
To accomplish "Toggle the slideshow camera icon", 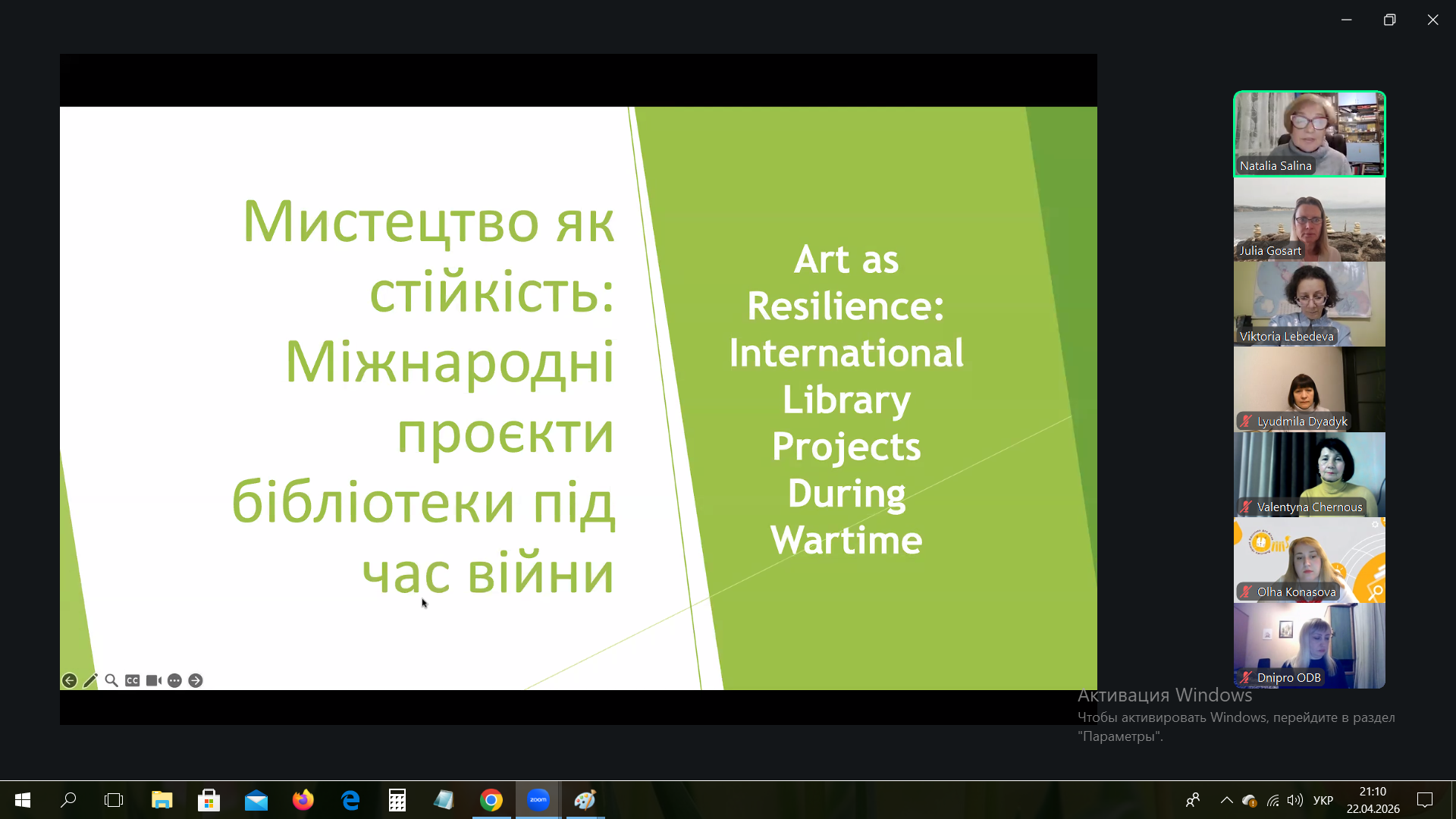I will [154, 680].
